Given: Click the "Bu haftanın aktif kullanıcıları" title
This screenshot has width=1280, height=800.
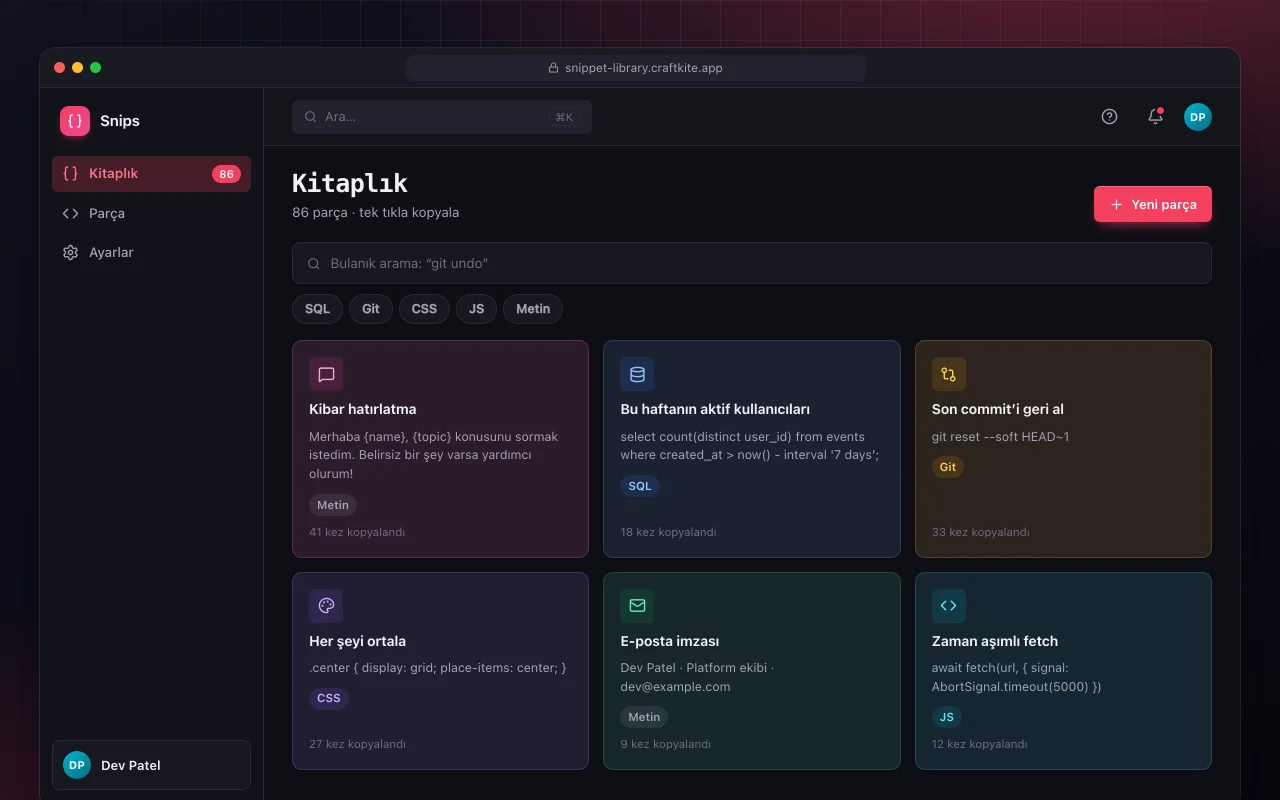Looking at the screenshot, I should click(x=715, y=409).
